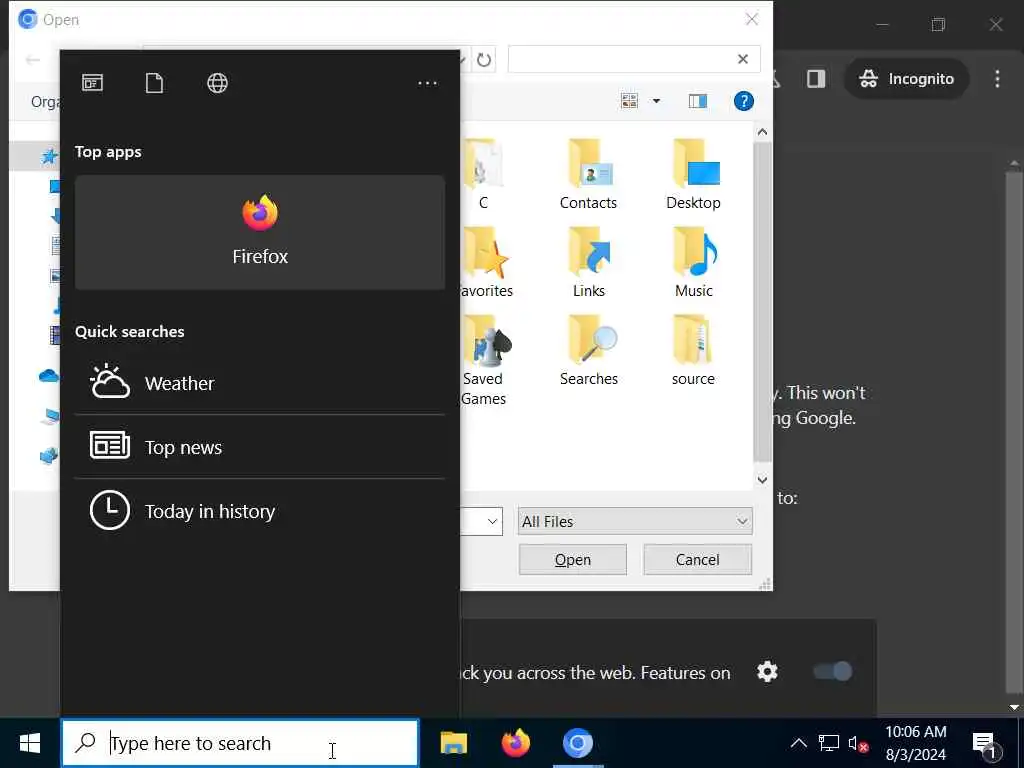Open the search panel more options ellipsis
Screen dimensions: 1024x768
pos(427,83)
